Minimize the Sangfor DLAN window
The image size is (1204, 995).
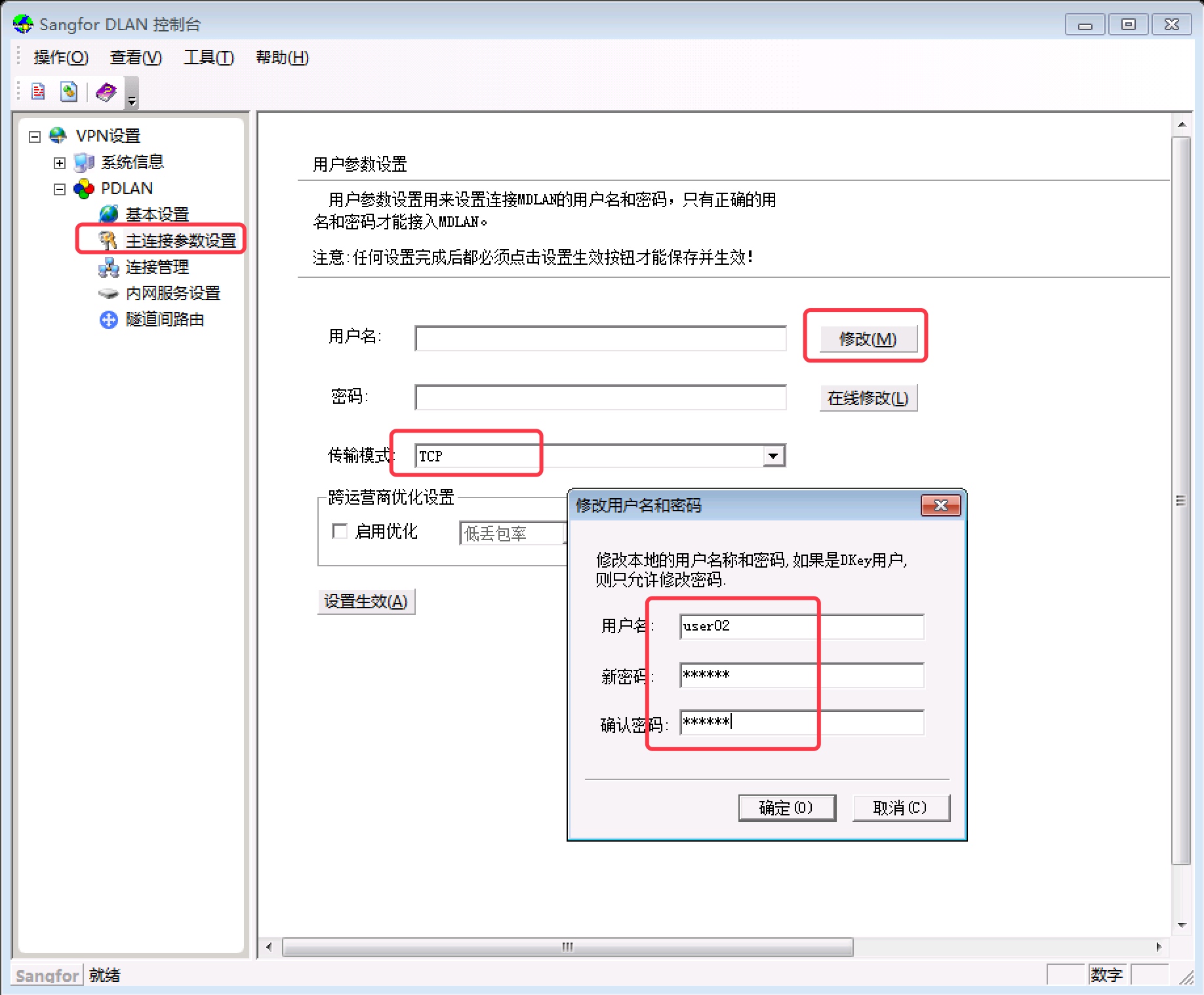pos(1085,25)
